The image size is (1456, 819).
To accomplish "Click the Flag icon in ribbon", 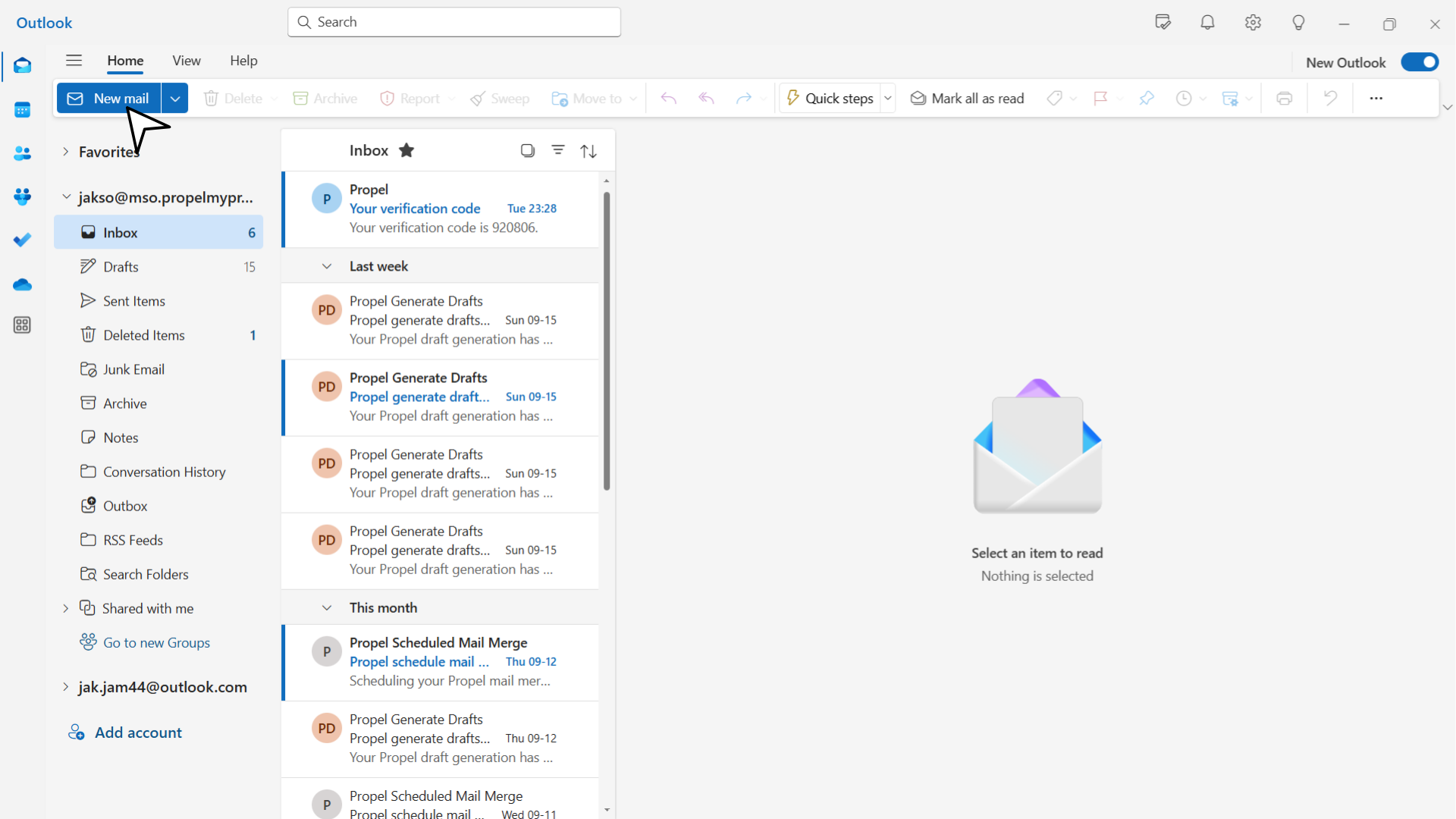I will [1100, 99].
